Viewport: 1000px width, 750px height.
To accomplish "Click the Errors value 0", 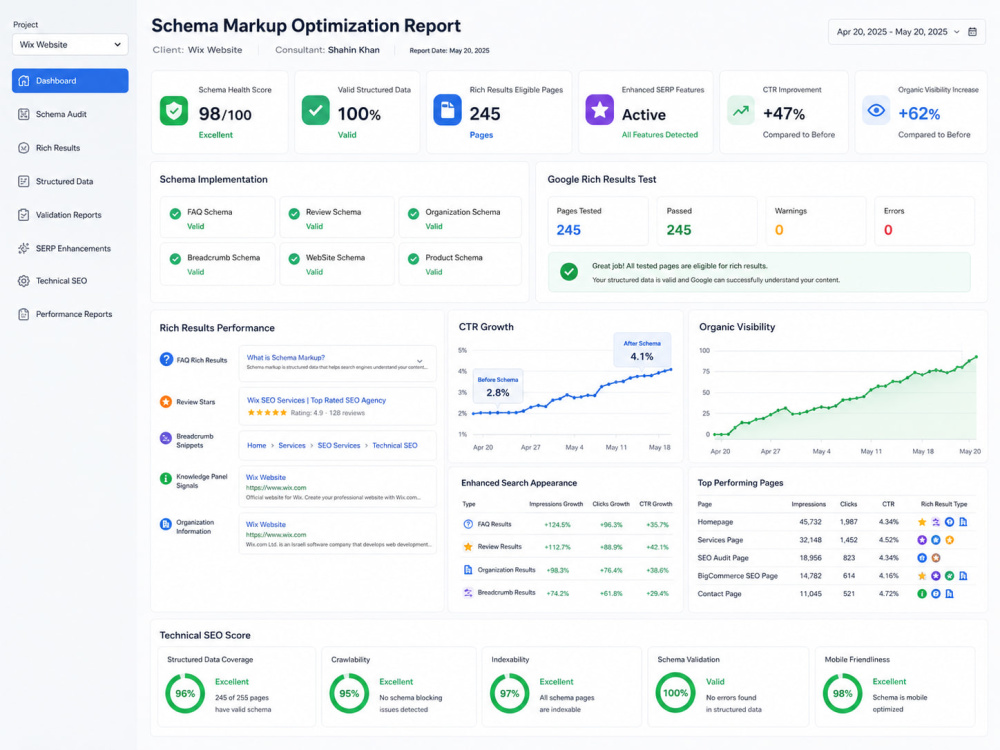I will click(x=888, y=230).
